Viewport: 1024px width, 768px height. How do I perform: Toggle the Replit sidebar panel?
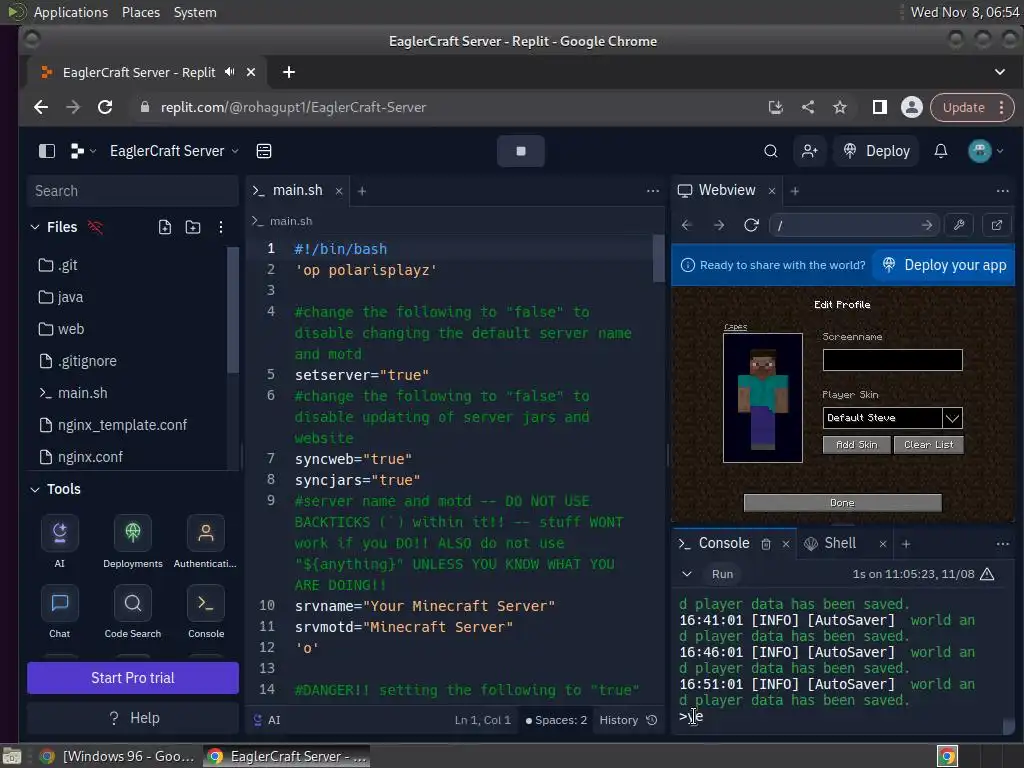coord(47,151)
